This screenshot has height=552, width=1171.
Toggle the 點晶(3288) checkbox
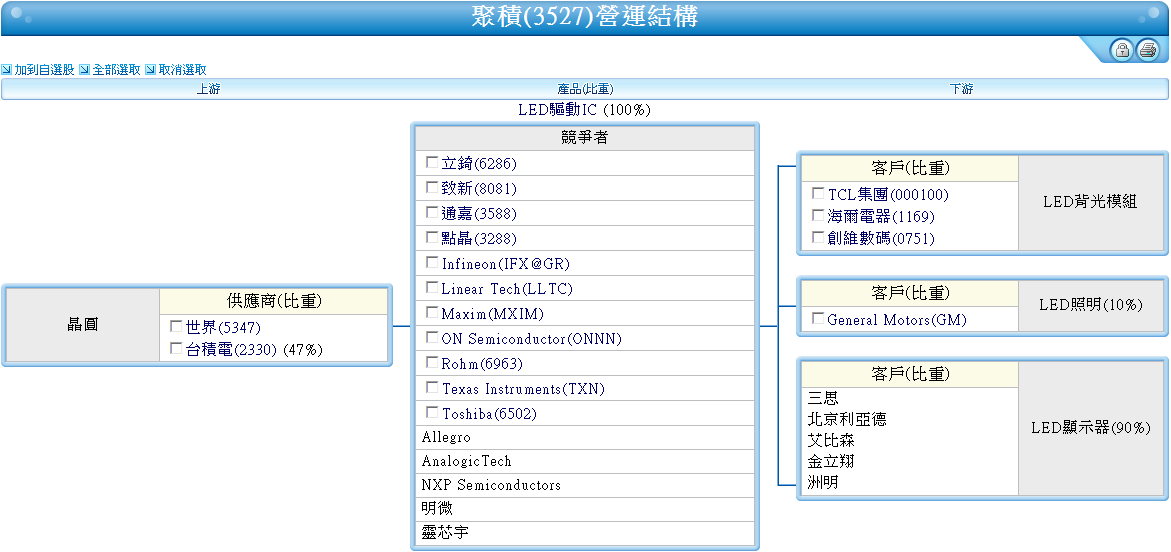coord(432,238)
